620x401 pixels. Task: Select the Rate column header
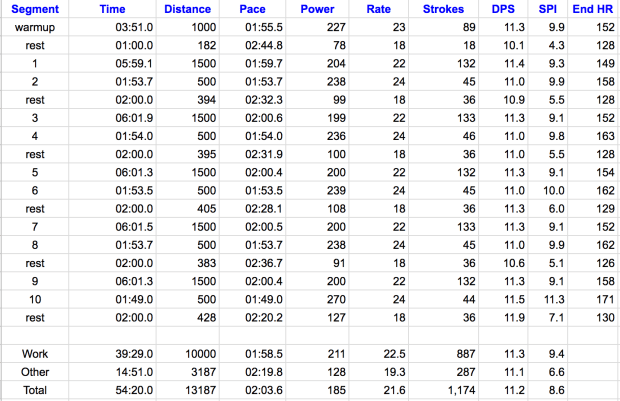click(x=379, y=11)
